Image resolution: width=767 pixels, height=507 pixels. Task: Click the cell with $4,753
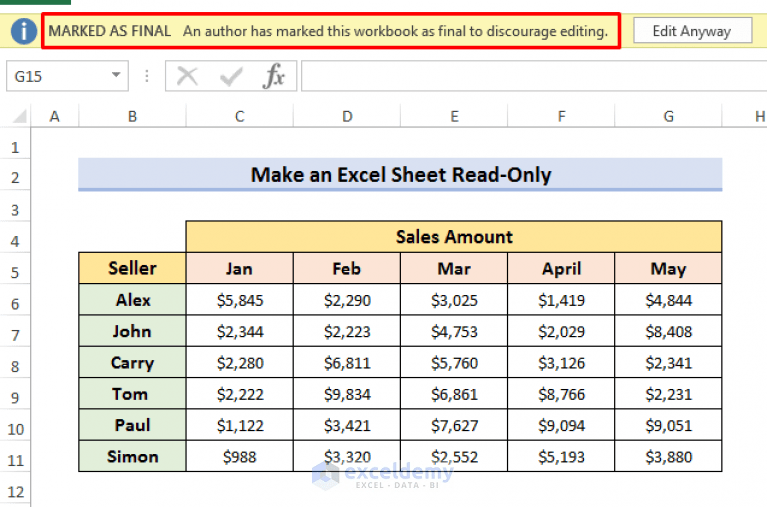454,331
